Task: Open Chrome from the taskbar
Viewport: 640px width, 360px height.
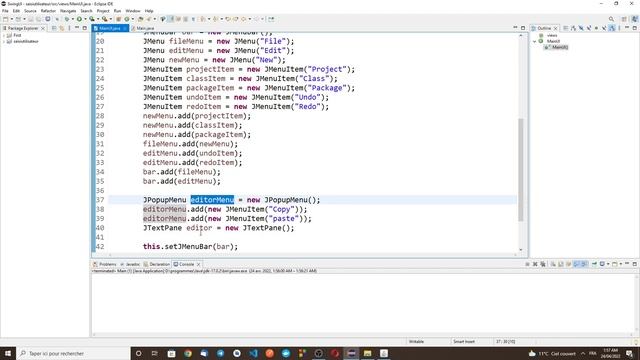Action: click(188, 353)
